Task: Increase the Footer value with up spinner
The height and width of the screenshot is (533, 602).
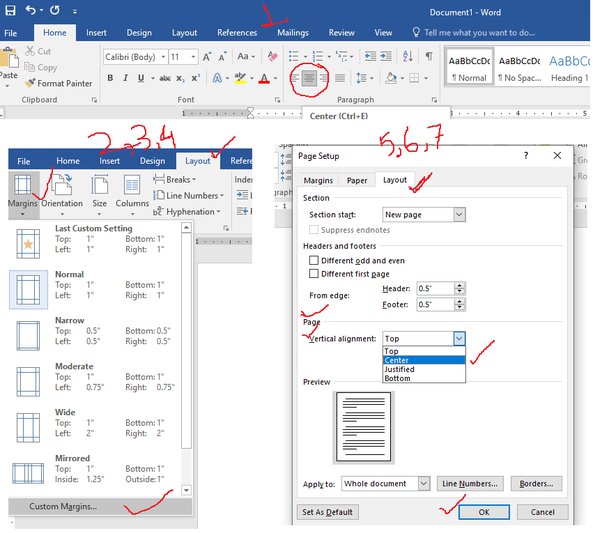Action: pyautogui.click(x=460, y=301)
